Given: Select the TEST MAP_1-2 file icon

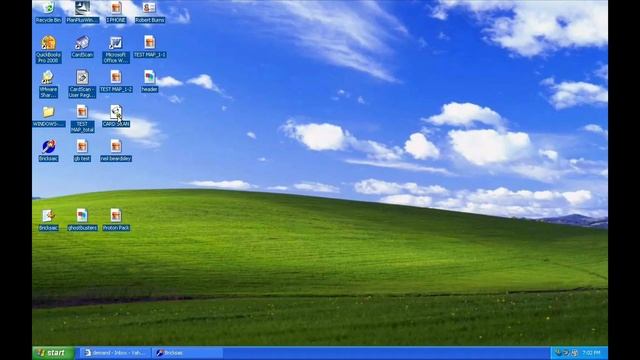Looking at the screenshot, I should point(116,81).
